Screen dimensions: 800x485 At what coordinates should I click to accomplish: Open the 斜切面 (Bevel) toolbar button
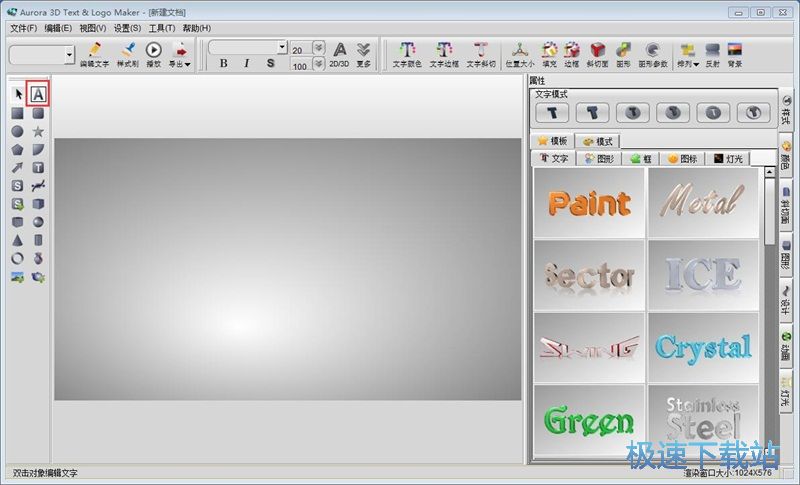(597, 55)
